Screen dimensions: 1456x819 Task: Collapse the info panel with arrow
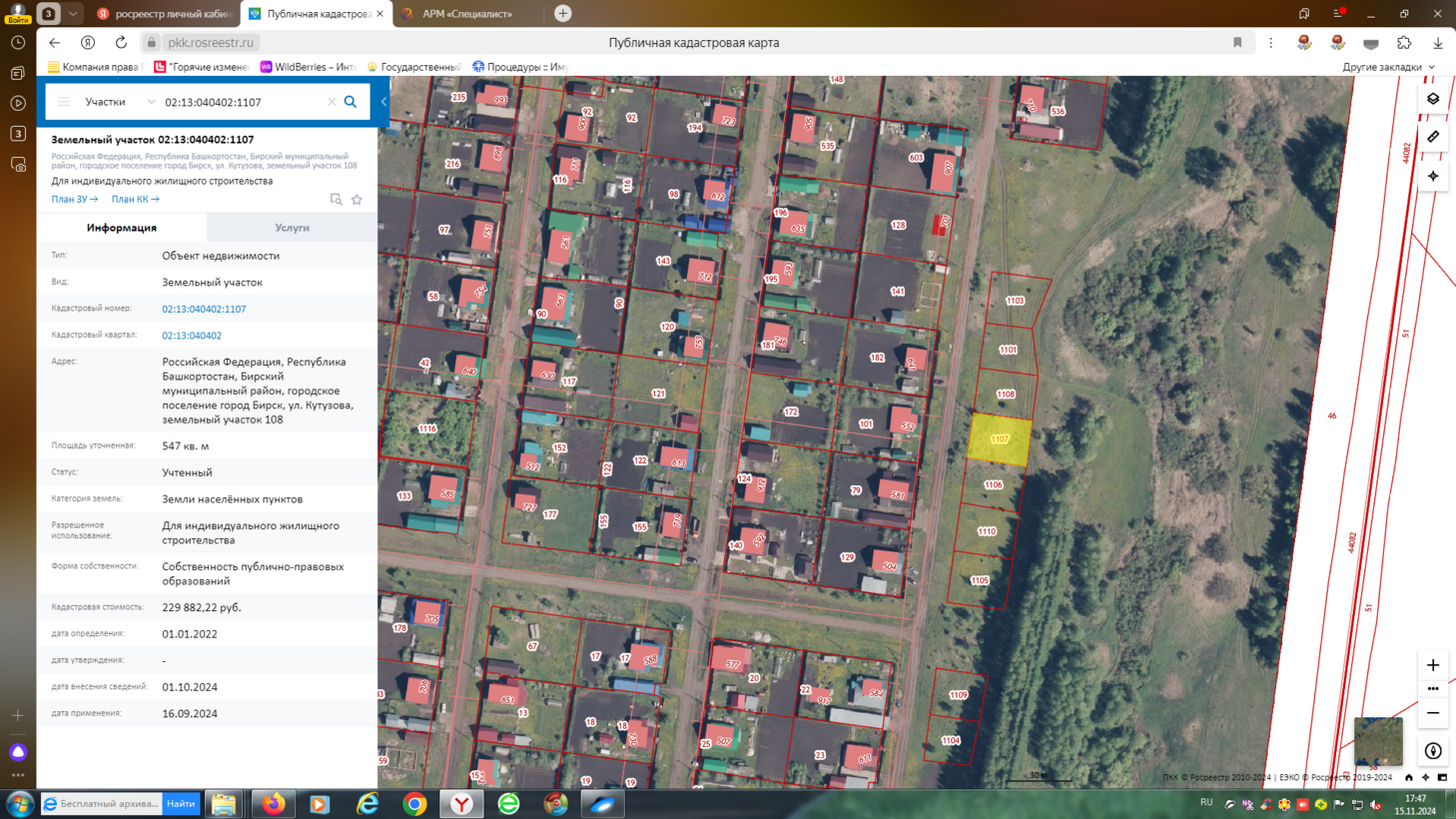point(383,102)
